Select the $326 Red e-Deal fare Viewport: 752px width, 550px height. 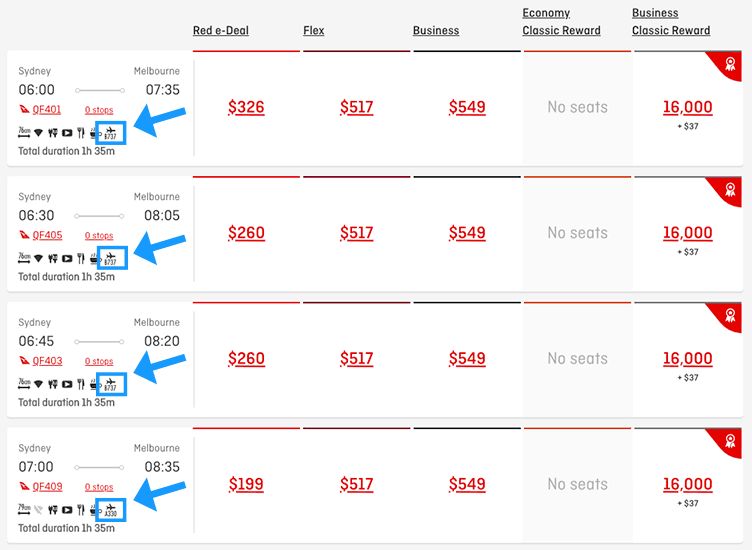click(x=246, y=107)
